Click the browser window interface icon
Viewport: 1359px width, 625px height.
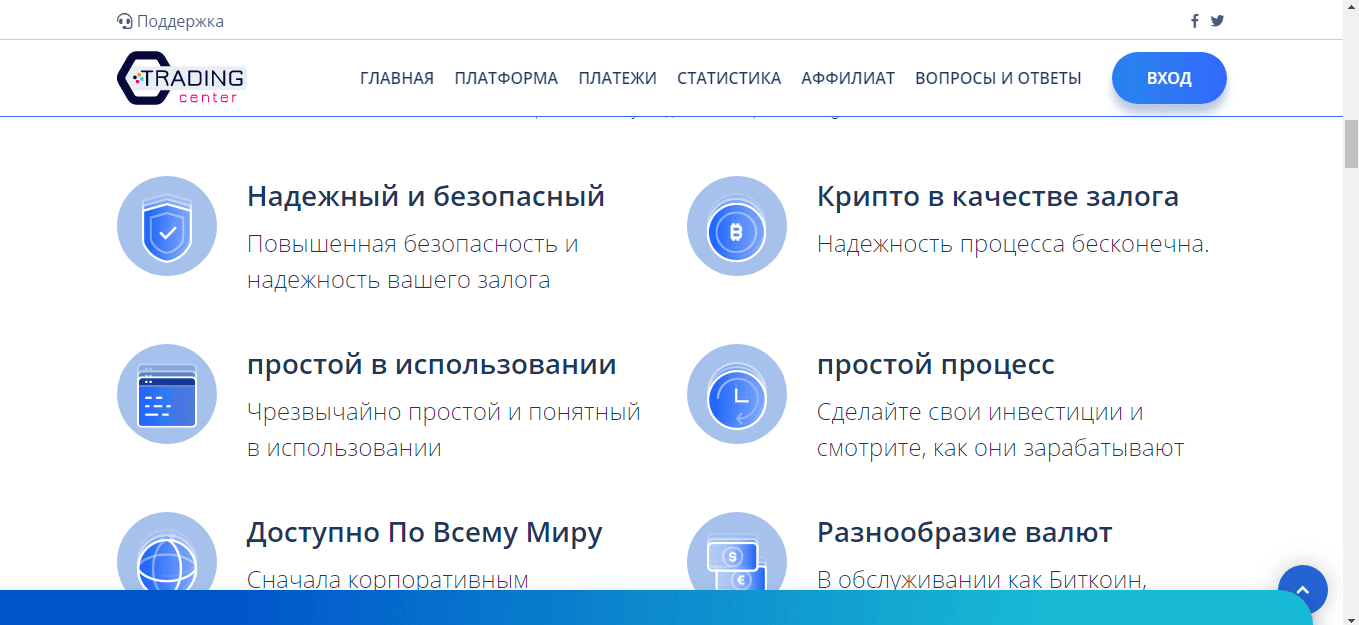pyautogui.click(x=167, y=394)
